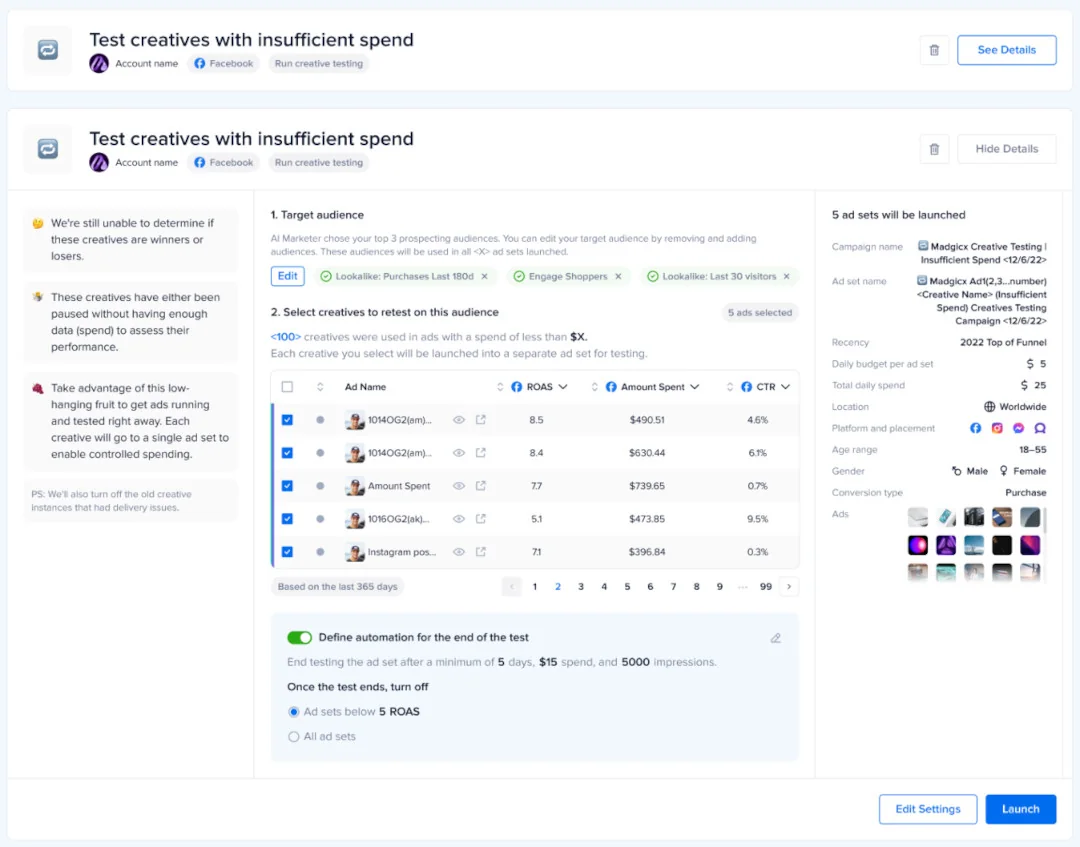Uncheck the Instagram post ad row
1080x847 pixels.
click(287, 552)
